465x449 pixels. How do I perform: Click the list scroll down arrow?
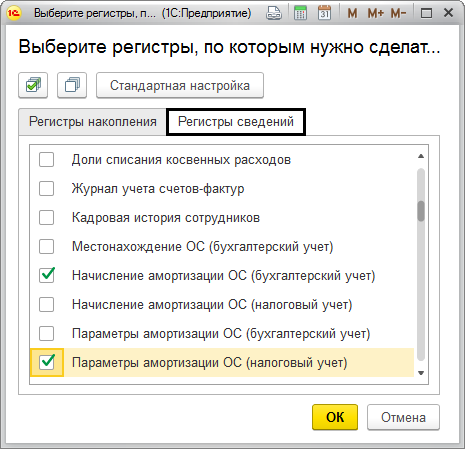421,373
